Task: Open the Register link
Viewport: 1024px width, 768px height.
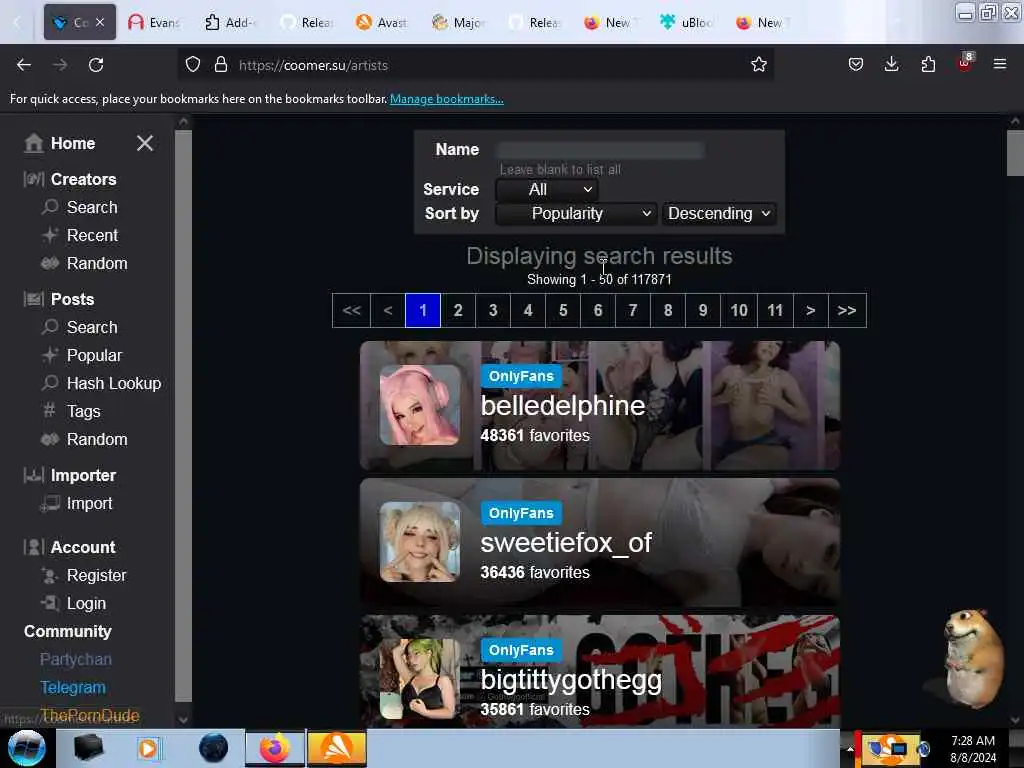Action: tap(96, 575)
